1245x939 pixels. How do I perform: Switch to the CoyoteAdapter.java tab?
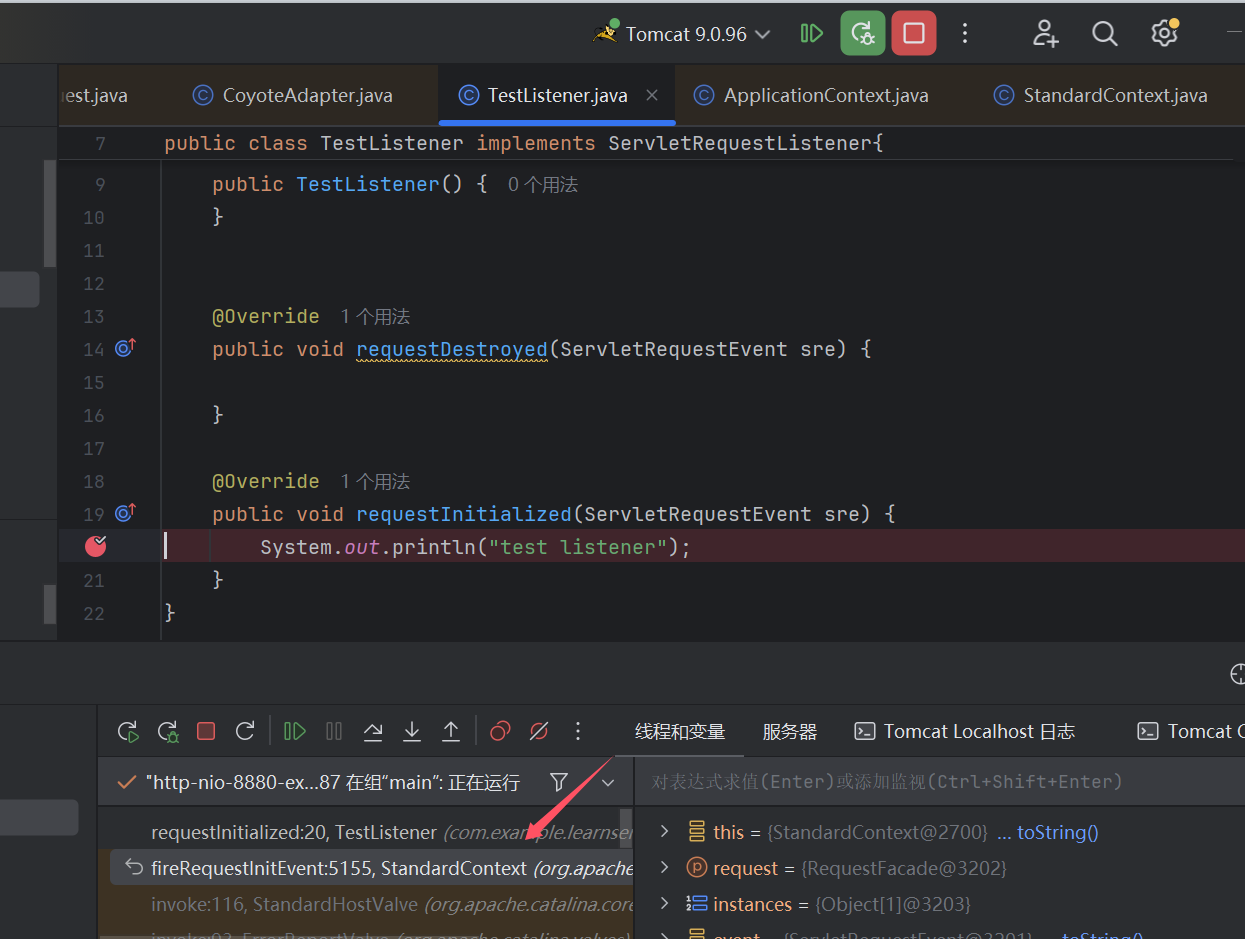pos(293,96)
